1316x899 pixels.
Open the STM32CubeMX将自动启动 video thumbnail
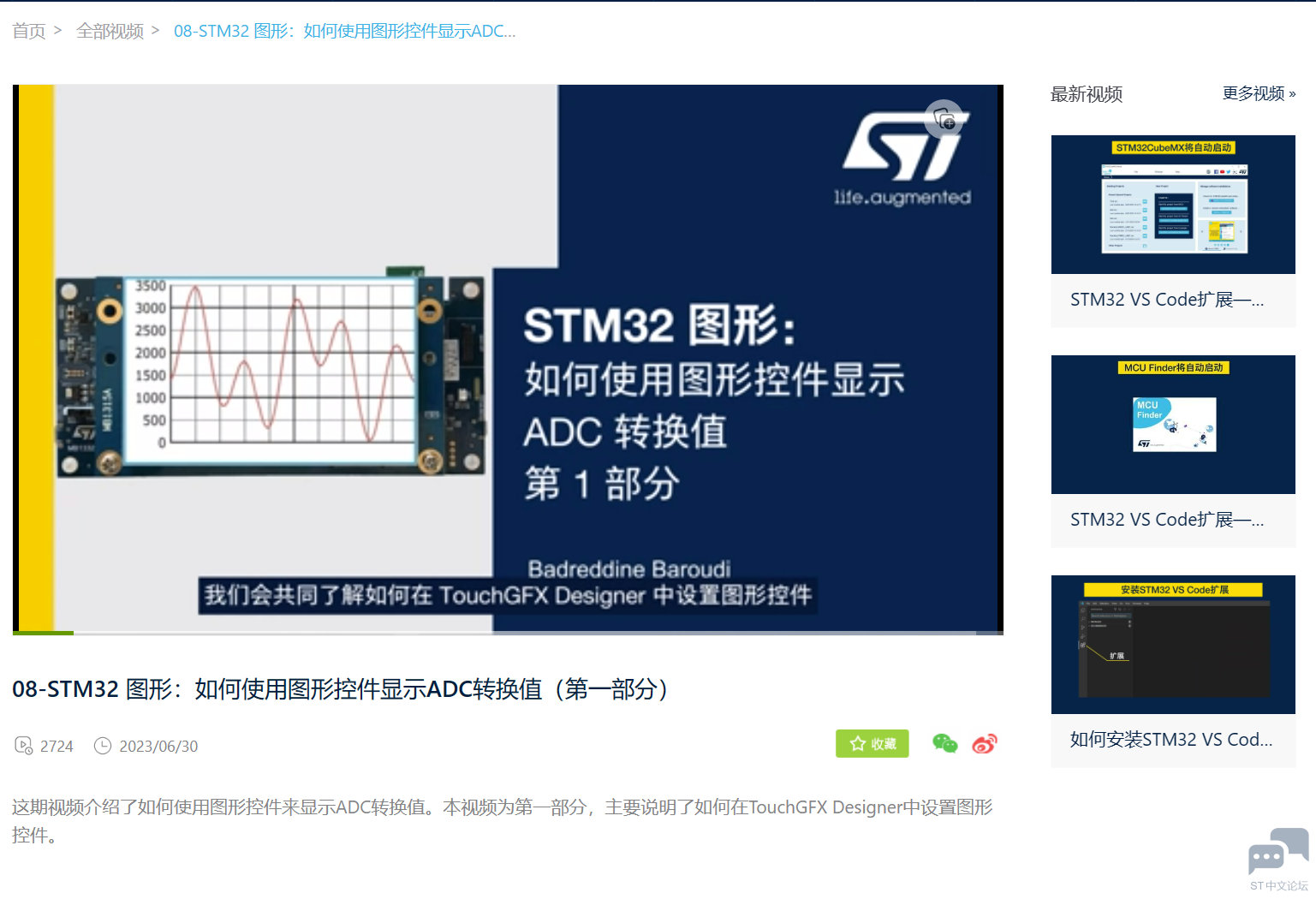tap(1173, 205)
